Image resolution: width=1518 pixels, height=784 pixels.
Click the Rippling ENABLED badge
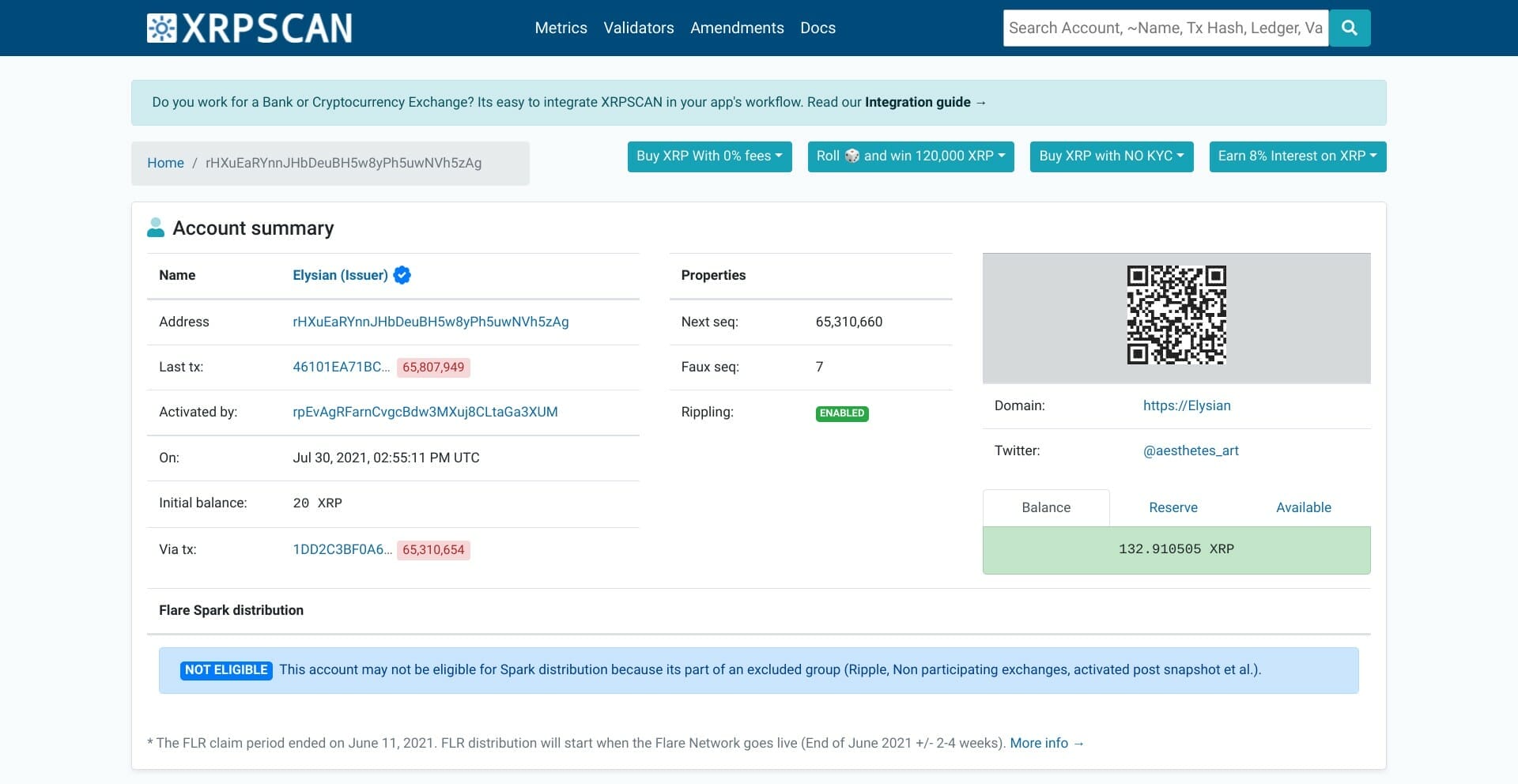(842, 413)
